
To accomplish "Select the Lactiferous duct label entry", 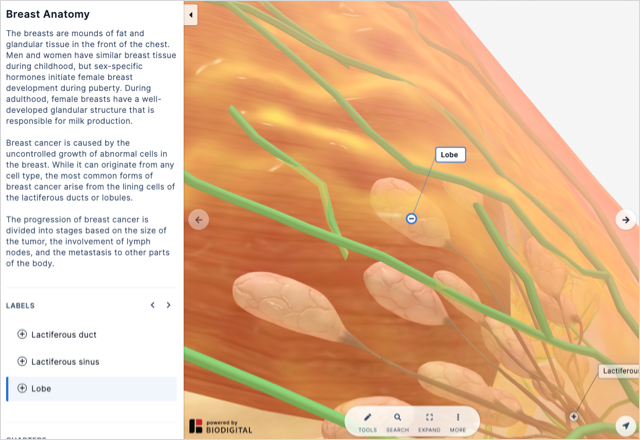I will pyautogui.click(x=92, y=335).
